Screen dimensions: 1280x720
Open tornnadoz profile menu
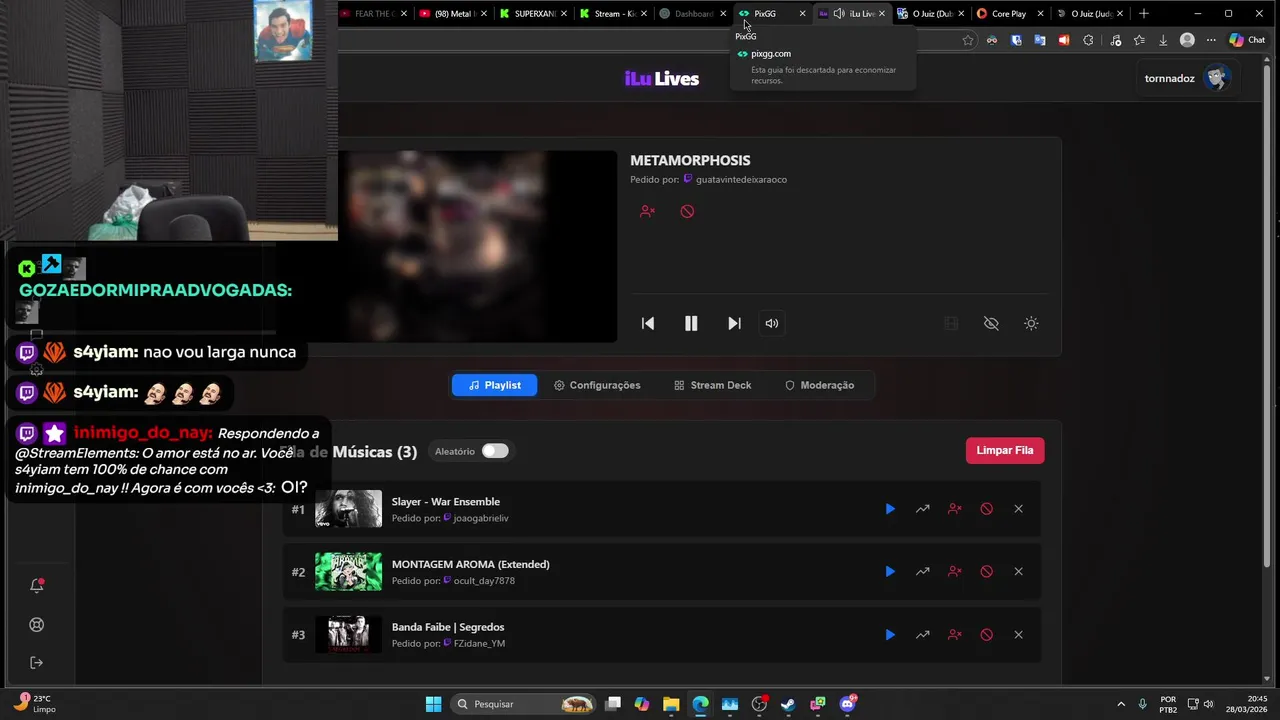tap(1186, 78)
